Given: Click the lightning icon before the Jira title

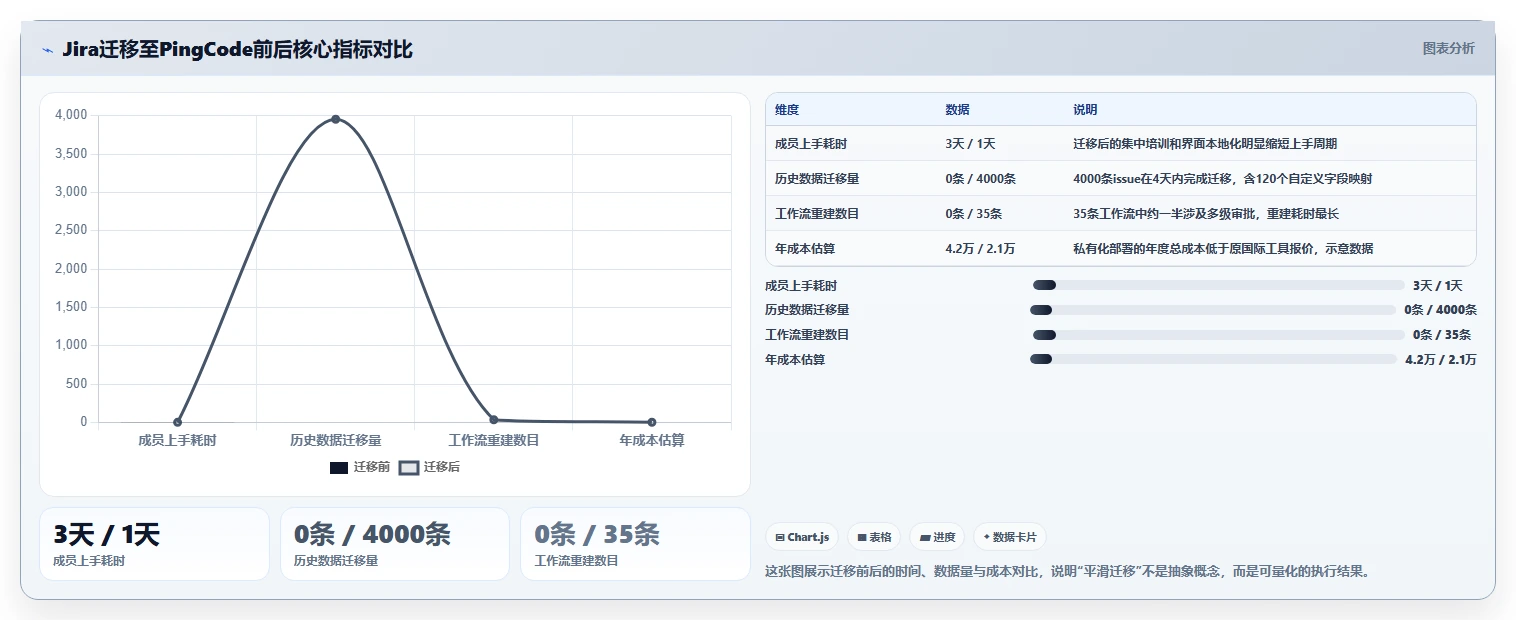Looking at the screenshot, I should point(47,50).
